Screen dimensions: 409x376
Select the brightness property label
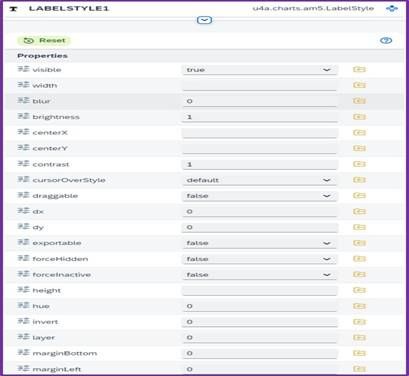56,117
